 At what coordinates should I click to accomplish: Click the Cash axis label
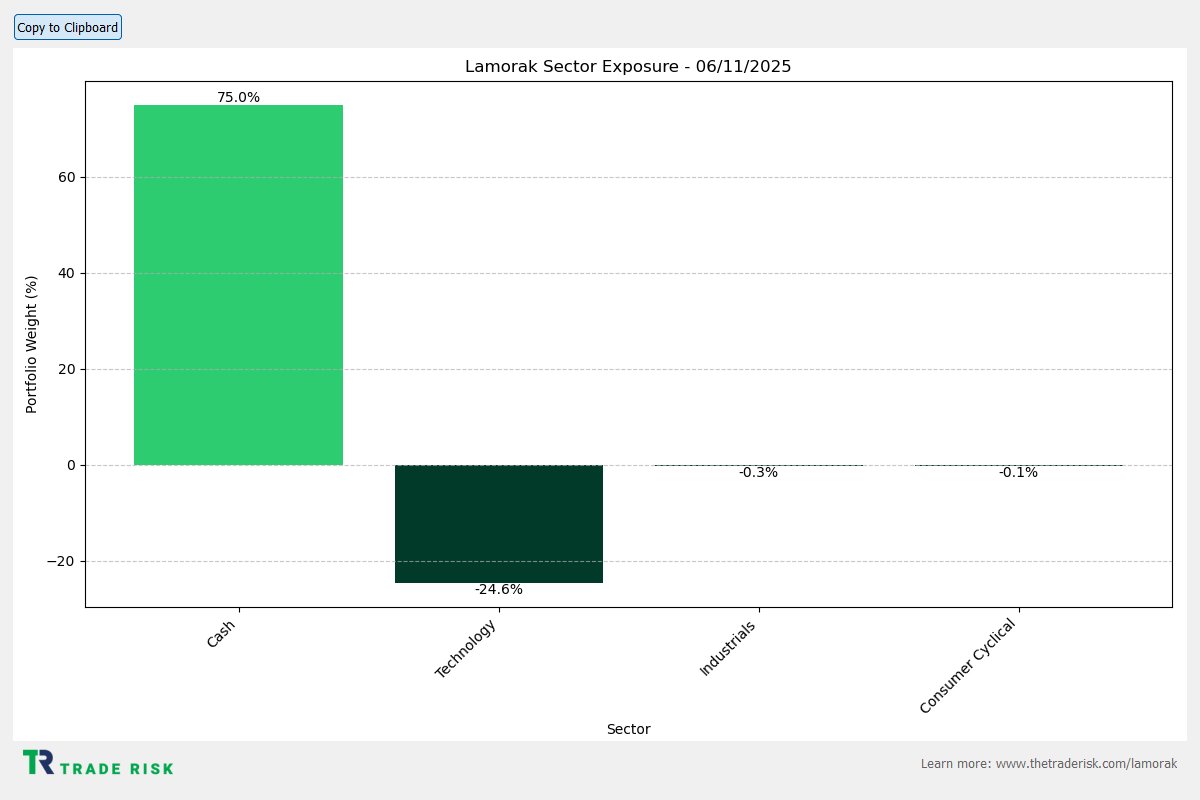click(222, 633)
